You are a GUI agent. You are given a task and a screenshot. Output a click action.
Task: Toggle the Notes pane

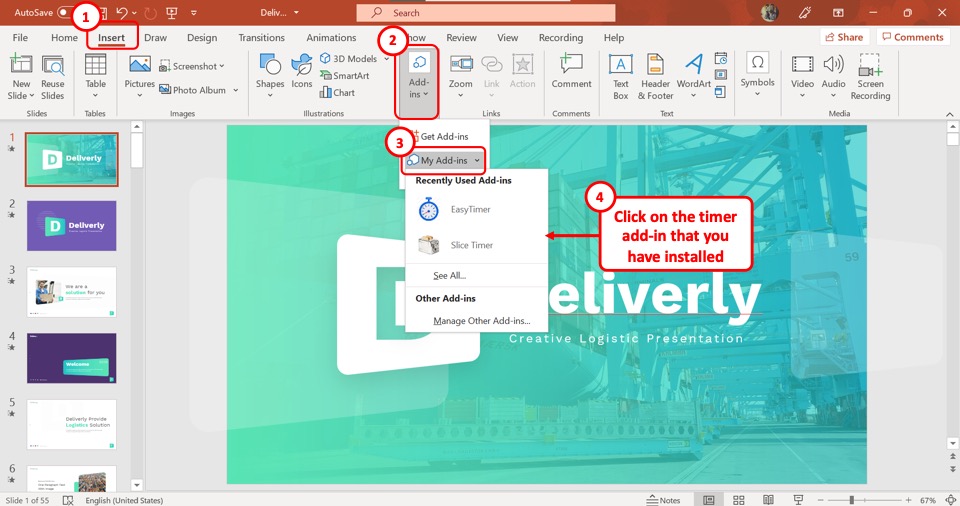point(663,500)
